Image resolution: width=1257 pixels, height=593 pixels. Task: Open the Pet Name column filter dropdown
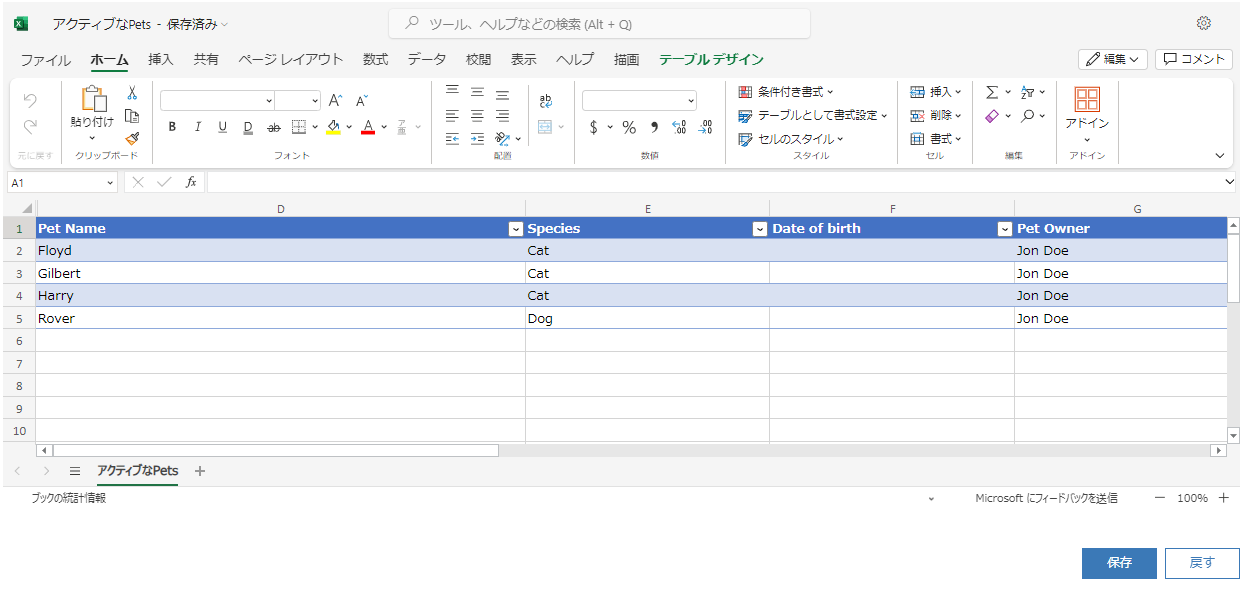pos(516,229)
